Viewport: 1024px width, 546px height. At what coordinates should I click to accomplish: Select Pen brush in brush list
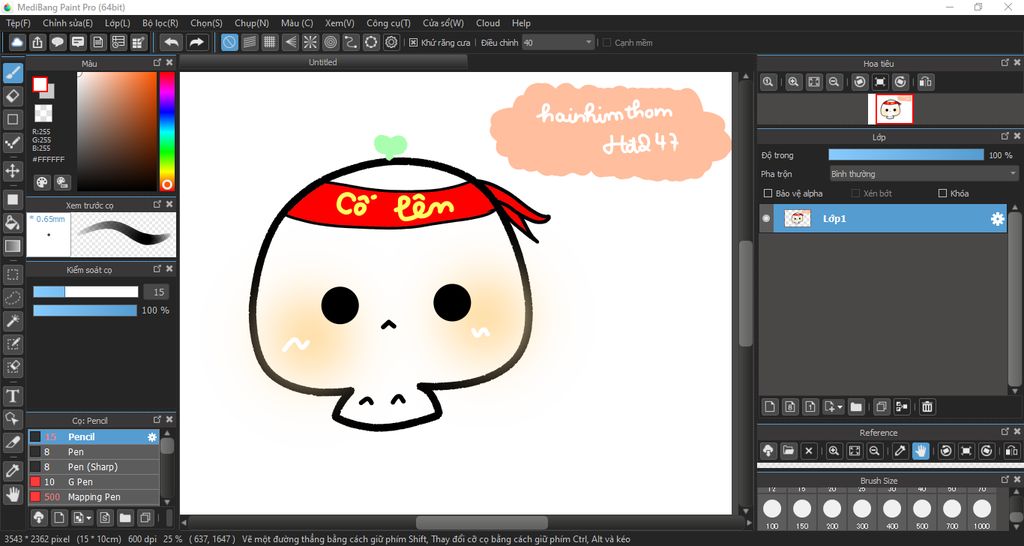pyautogui.click(x=93, y=452)
